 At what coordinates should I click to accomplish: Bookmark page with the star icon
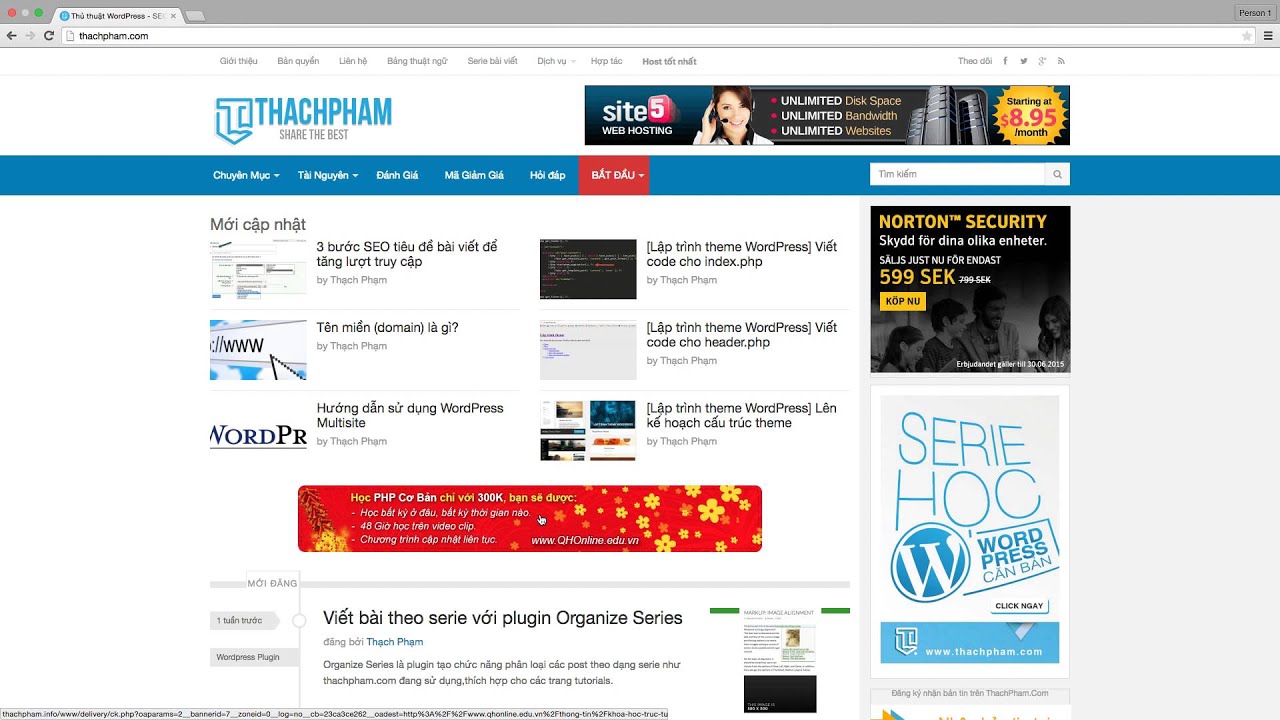[1246, 35]
